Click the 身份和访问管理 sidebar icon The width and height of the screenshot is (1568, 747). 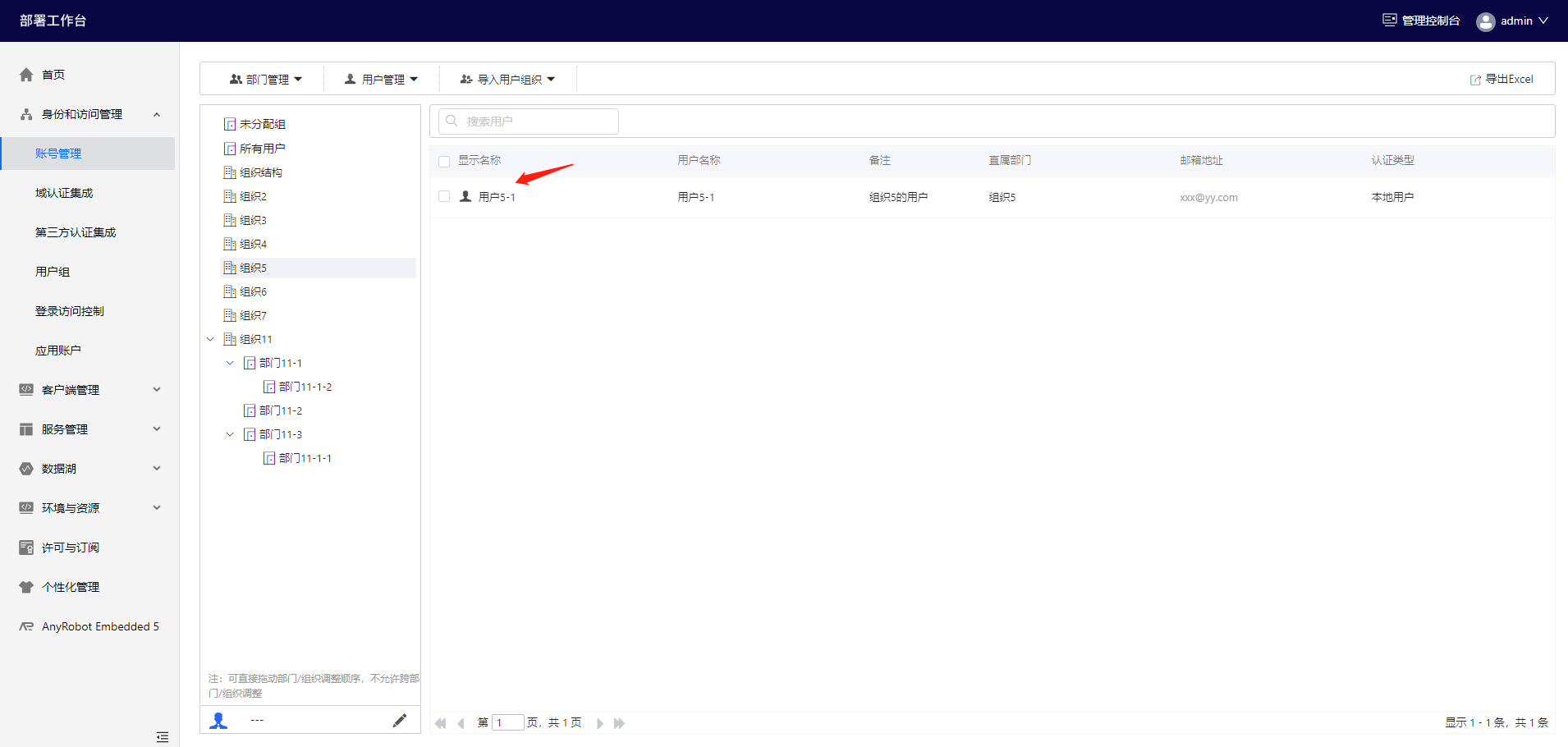point(26,114)
